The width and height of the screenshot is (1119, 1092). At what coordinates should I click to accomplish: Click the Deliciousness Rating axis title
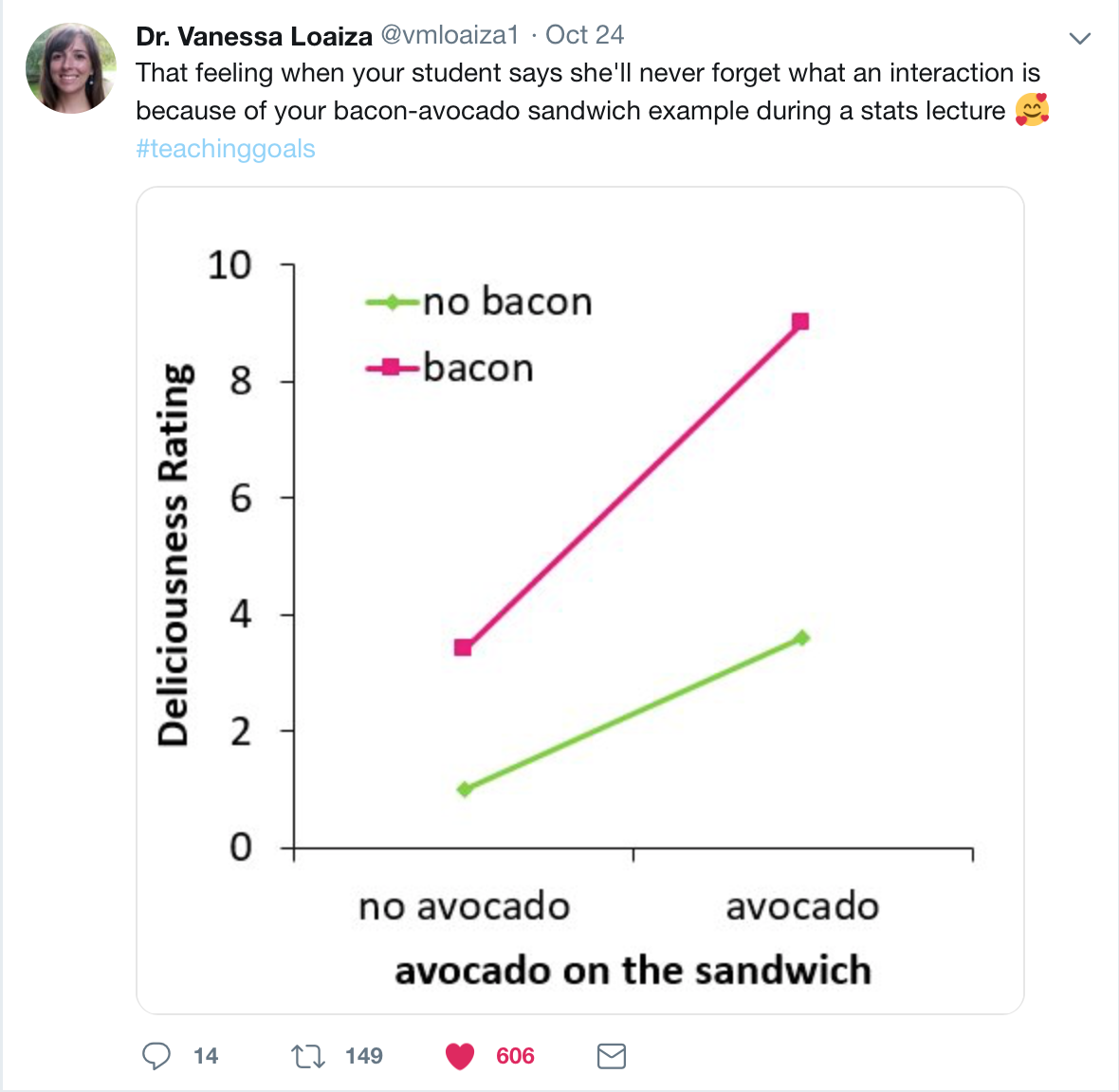pos(174,555)
